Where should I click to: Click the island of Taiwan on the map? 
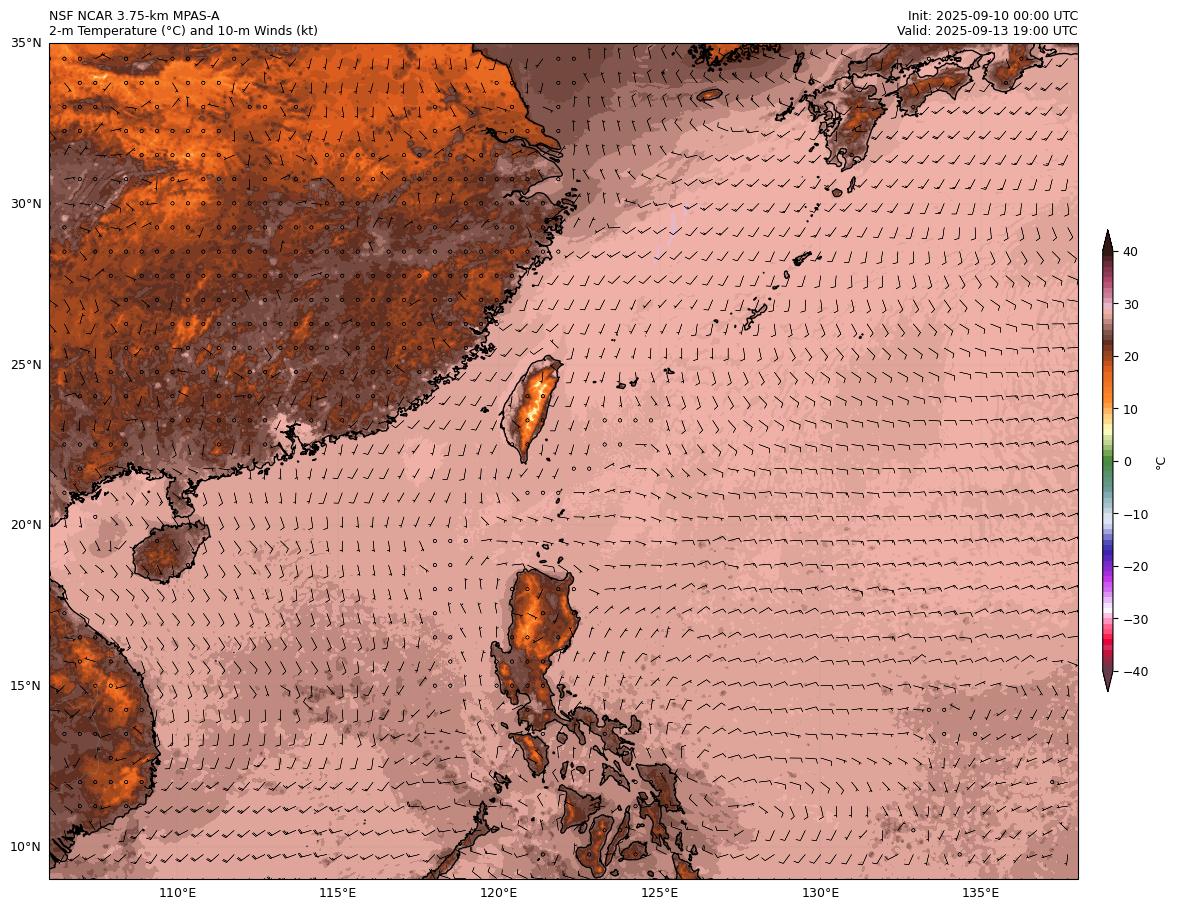pyautogui.click(x=529, y=410)
